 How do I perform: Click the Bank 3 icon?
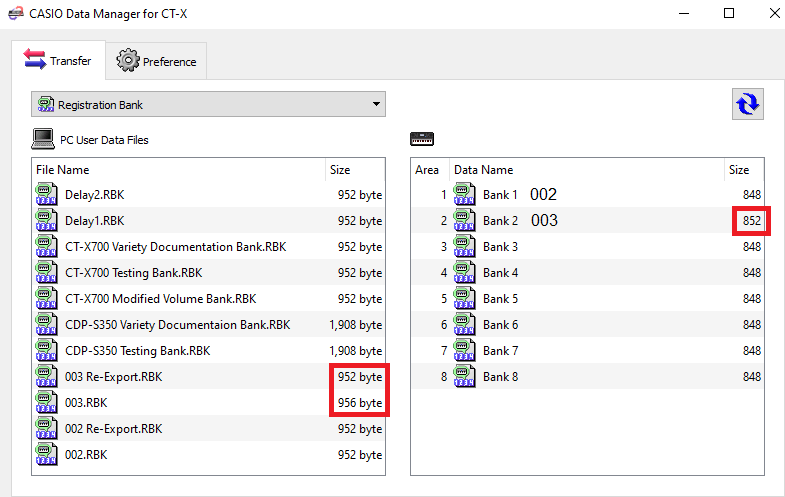(464, 246)
